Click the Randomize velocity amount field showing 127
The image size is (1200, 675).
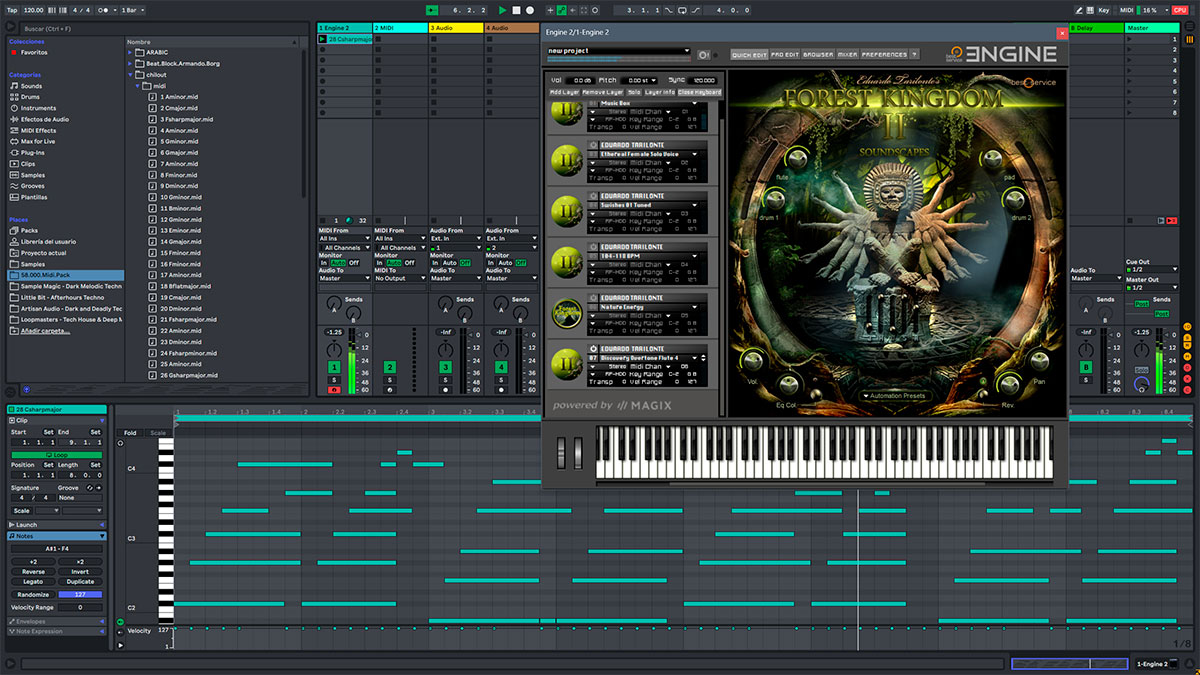click(x=80, y=594)
